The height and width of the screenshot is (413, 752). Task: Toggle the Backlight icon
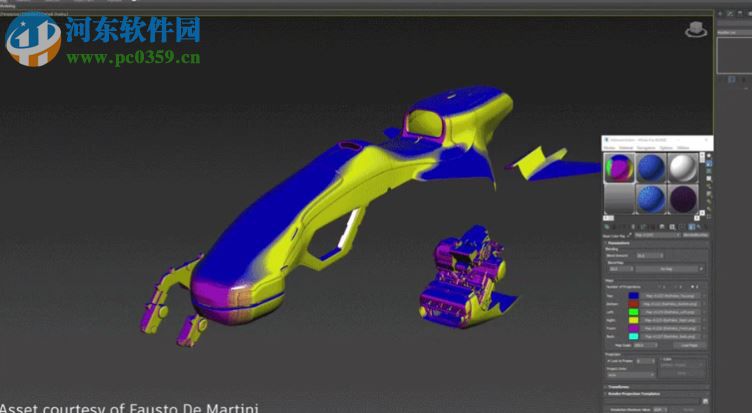coord(709,164)
